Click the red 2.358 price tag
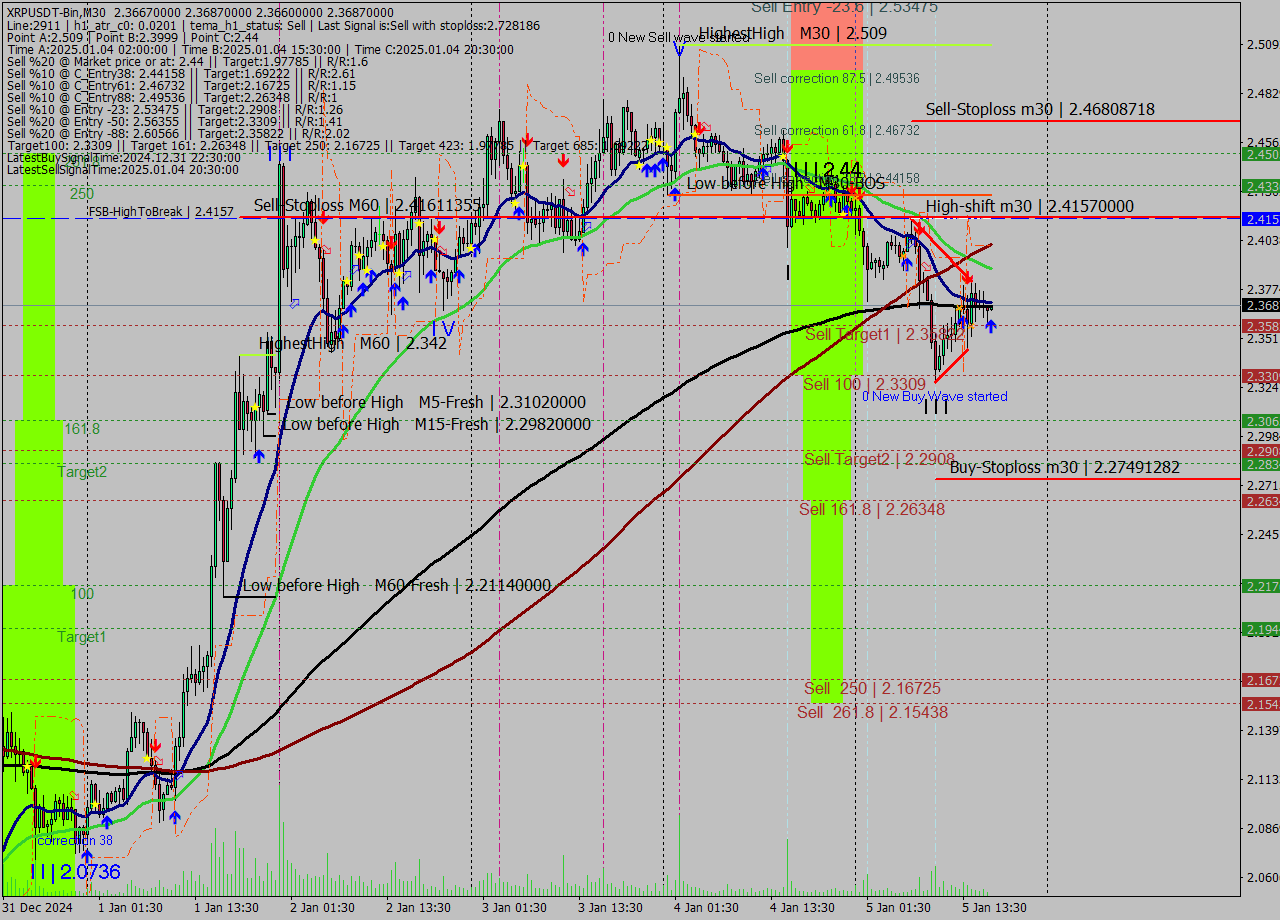Screen dimensions: 1280x920 click(1260, 327)
